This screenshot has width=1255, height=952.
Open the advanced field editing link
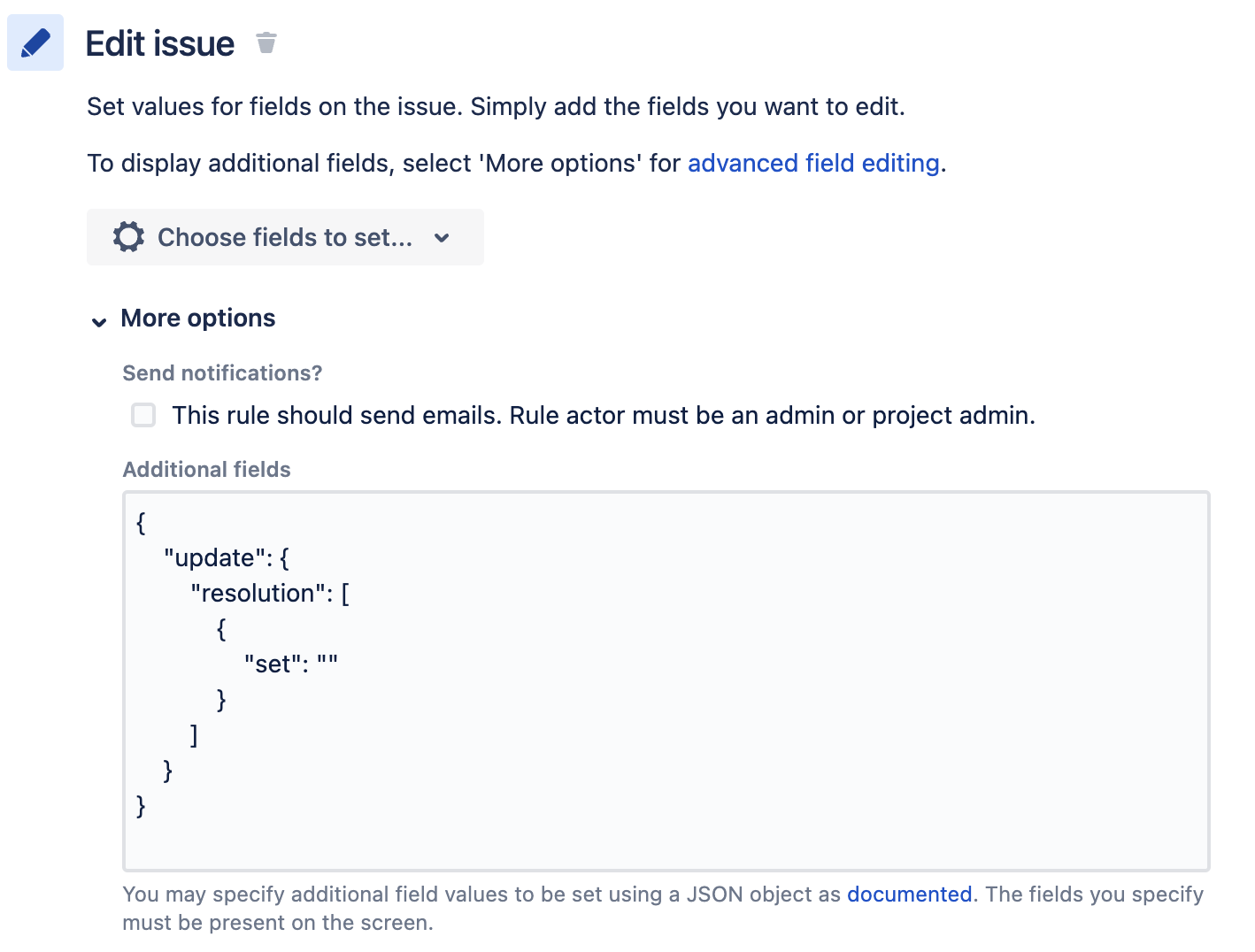pyautogui.click(x=813, y=163)
